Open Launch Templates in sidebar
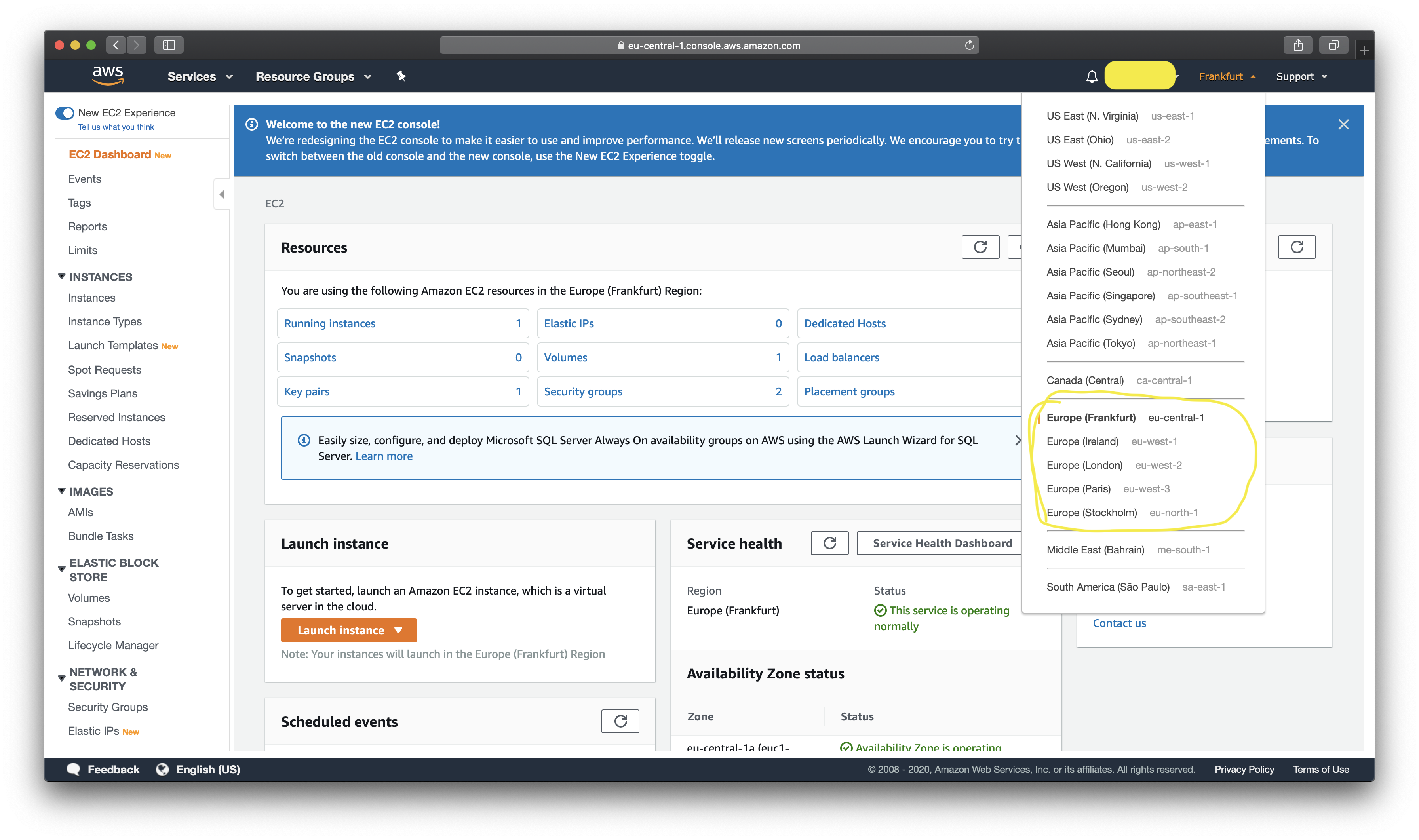The width and height of the screenshot is (1419, 840). 112,345
